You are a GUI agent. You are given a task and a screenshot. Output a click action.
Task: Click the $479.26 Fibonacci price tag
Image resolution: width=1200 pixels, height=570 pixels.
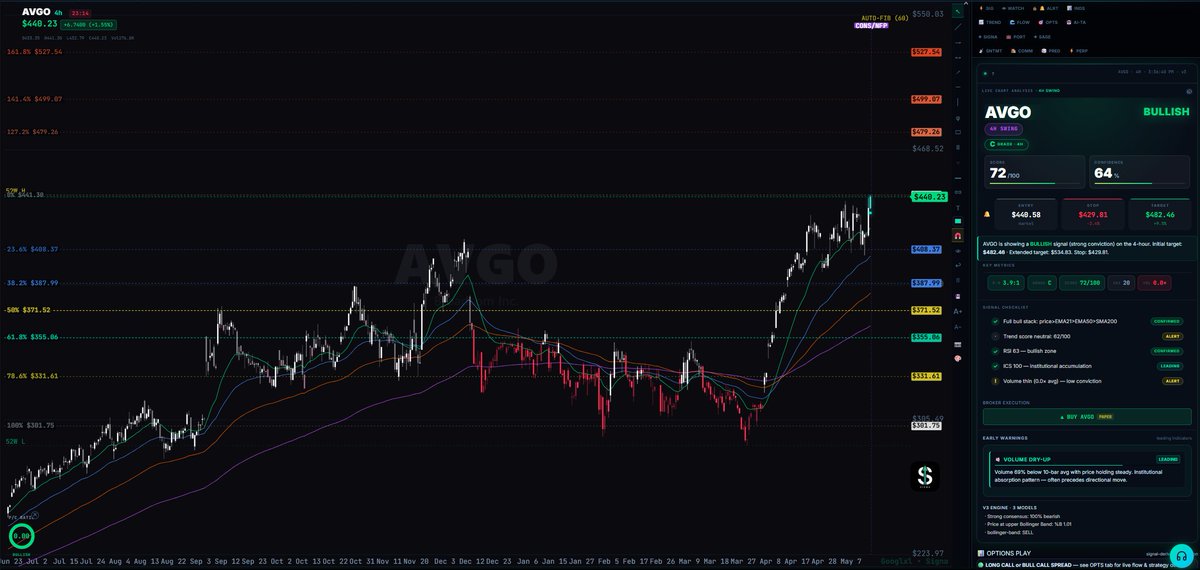[927, 132]
